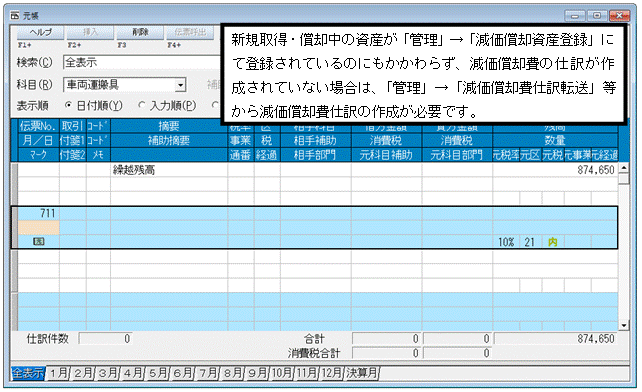The image size is (642, 392).
Task: Open the 科目 dropdown showing 車両運搬具
Action: pos(180,85)
